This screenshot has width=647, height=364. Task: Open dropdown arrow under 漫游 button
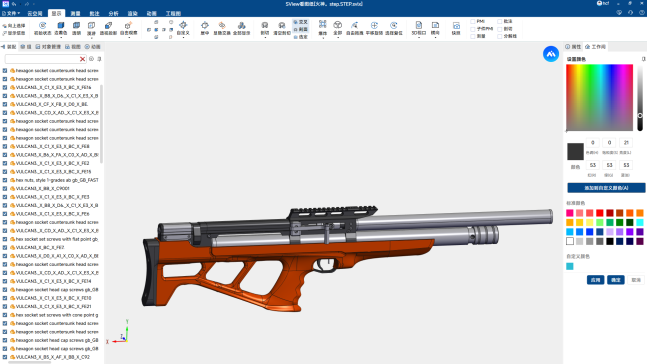click(91, 38)
